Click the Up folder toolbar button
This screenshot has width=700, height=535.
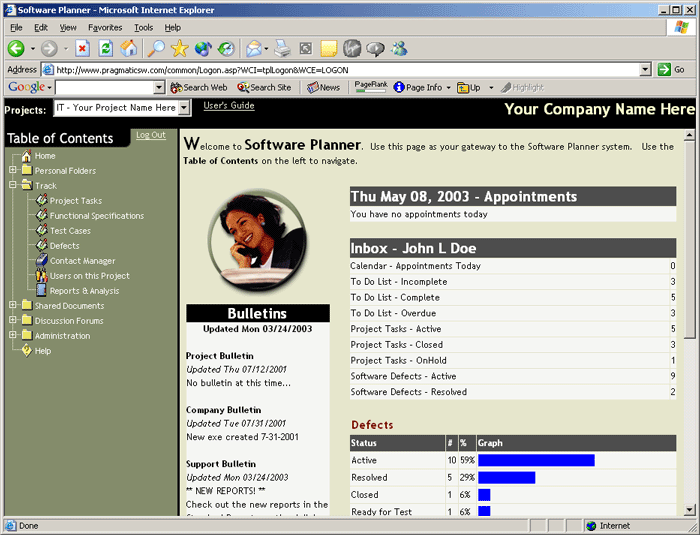click(x=469, y=88)
